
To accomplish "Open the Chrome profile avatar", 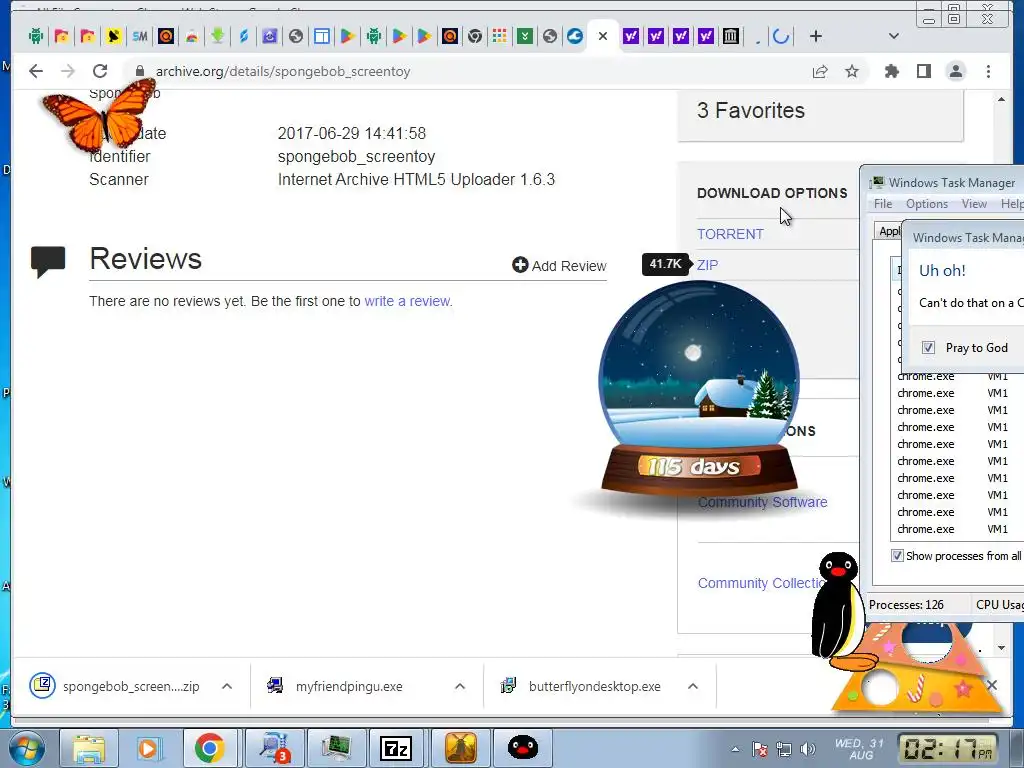I will click(x=956, y=71).
